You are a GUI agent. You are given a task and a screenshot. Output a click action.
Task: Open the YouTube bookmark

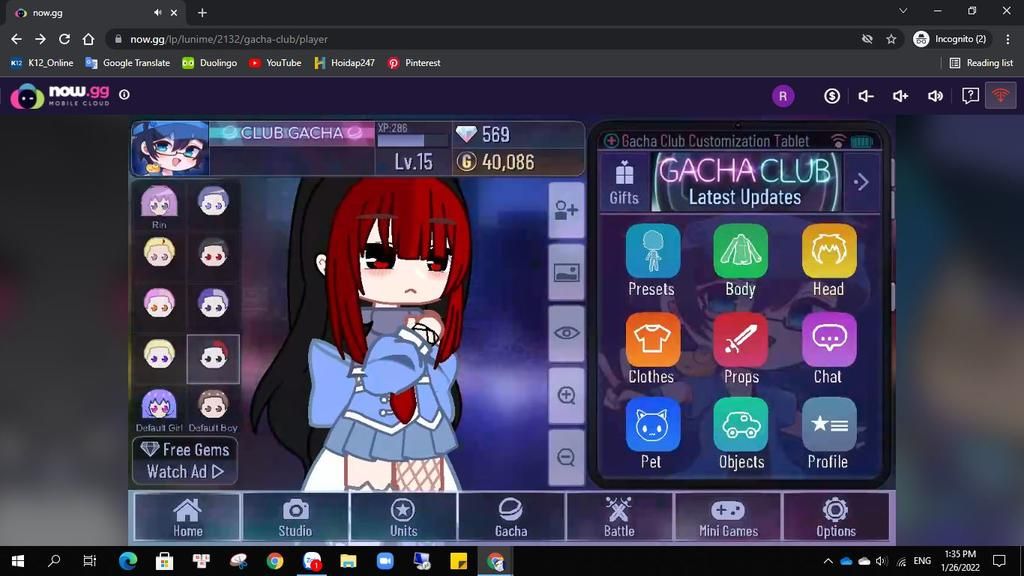point(275,63)
